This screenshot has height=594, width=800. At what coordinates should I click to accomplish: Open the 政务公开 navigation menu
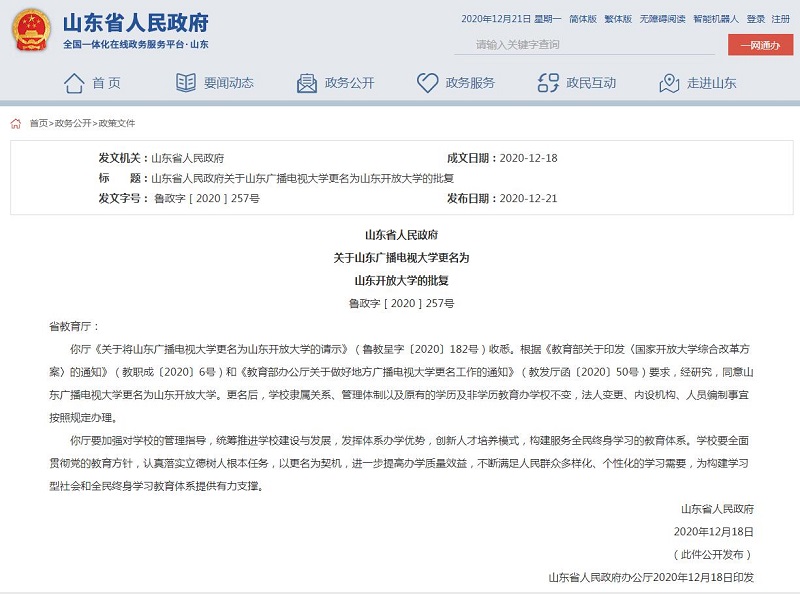coord(349,83)
